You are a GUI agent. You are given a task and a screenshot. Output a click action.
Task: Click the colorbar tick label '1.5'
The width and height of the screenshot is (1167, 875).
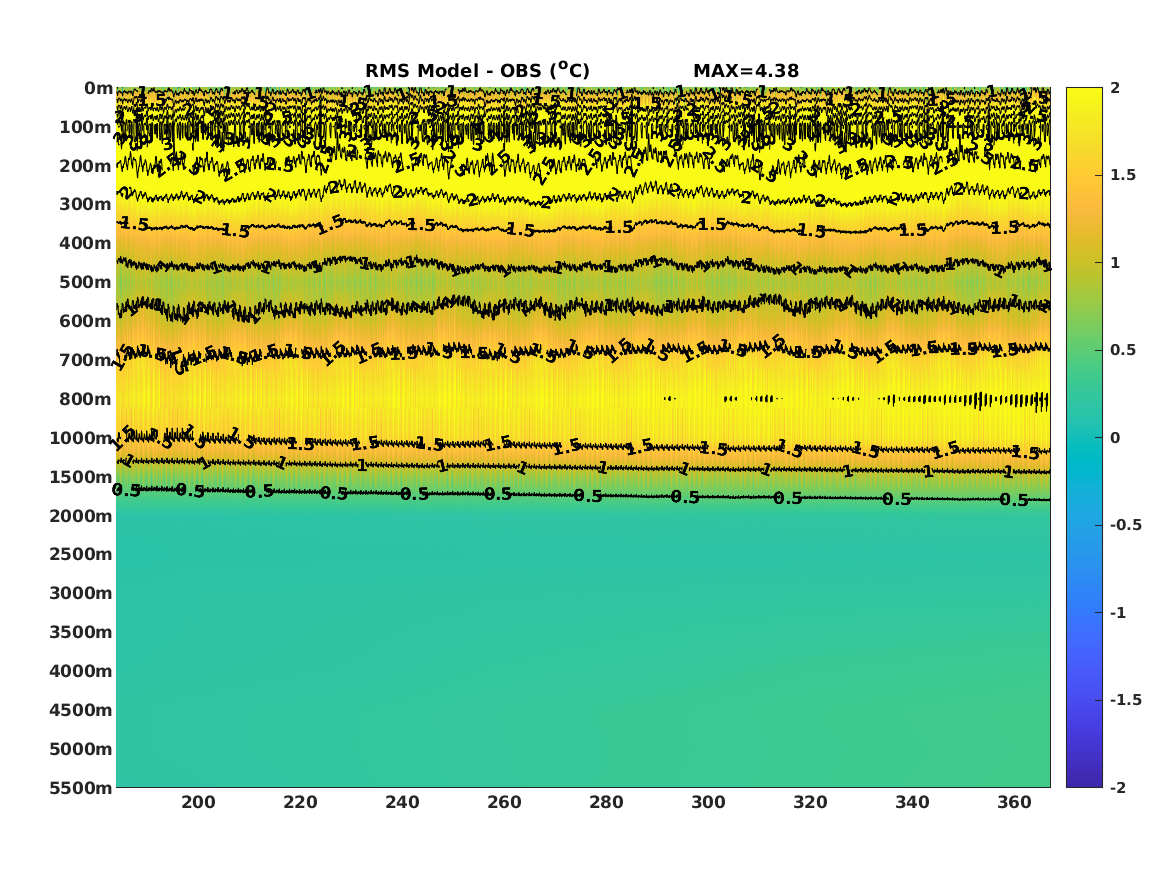1123,175
